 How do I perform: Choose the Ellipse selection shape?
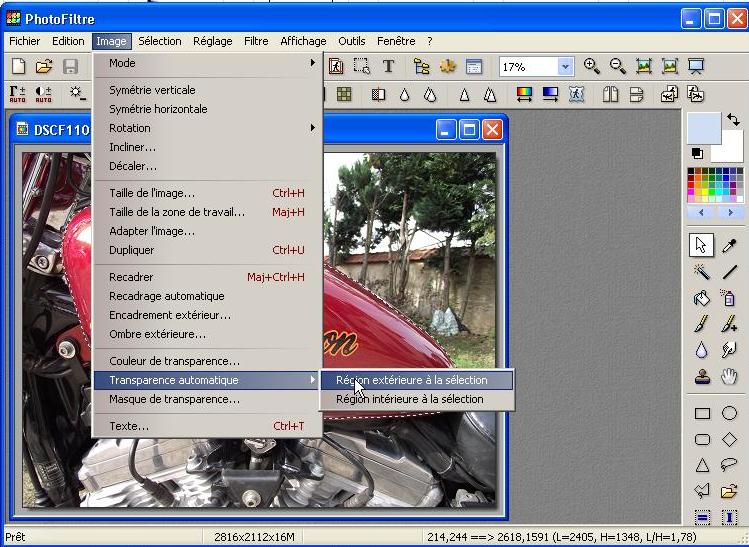729,413
